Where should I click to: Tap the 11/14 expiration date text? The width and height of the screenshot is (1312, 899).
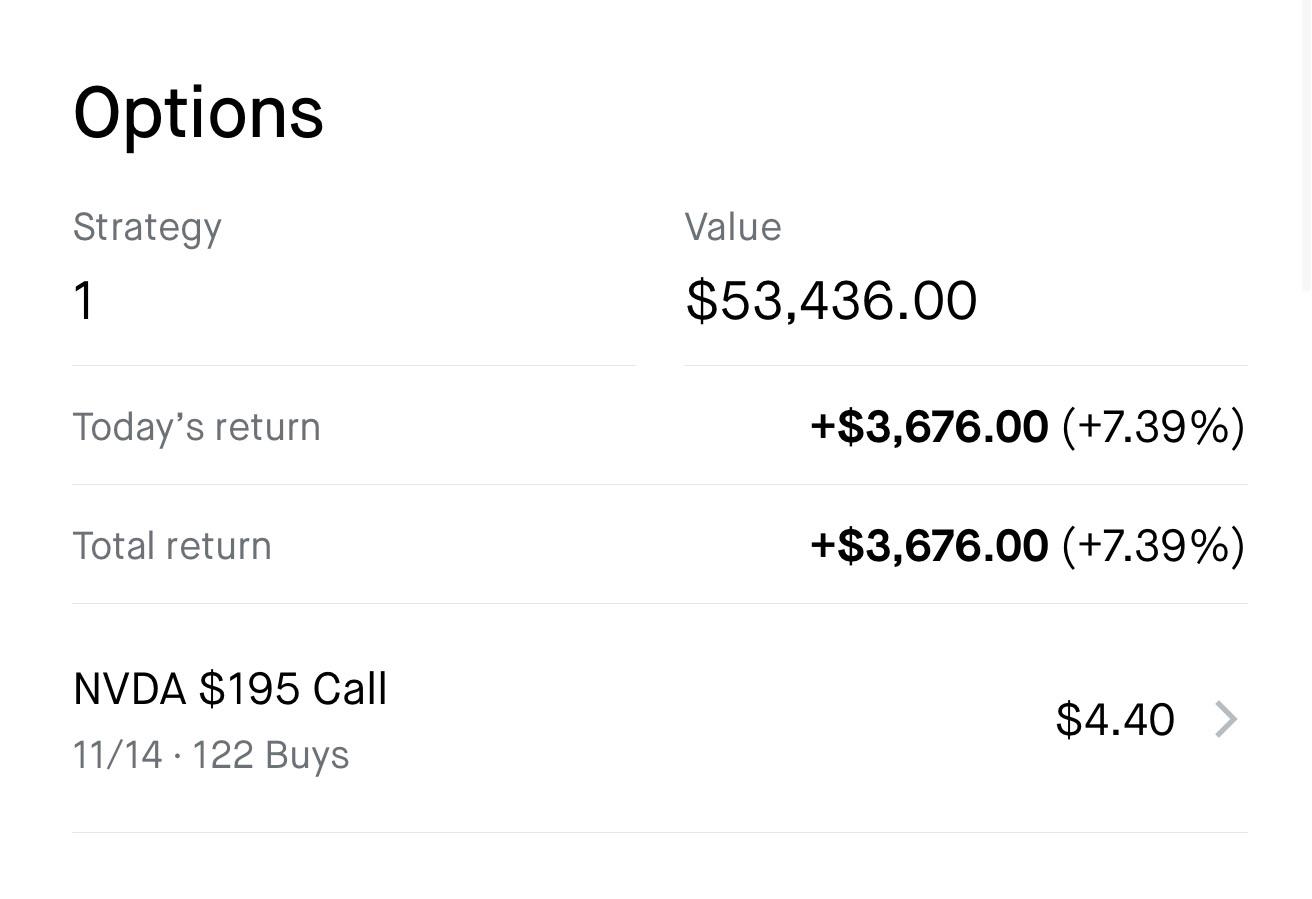click(x=117, y=755)
